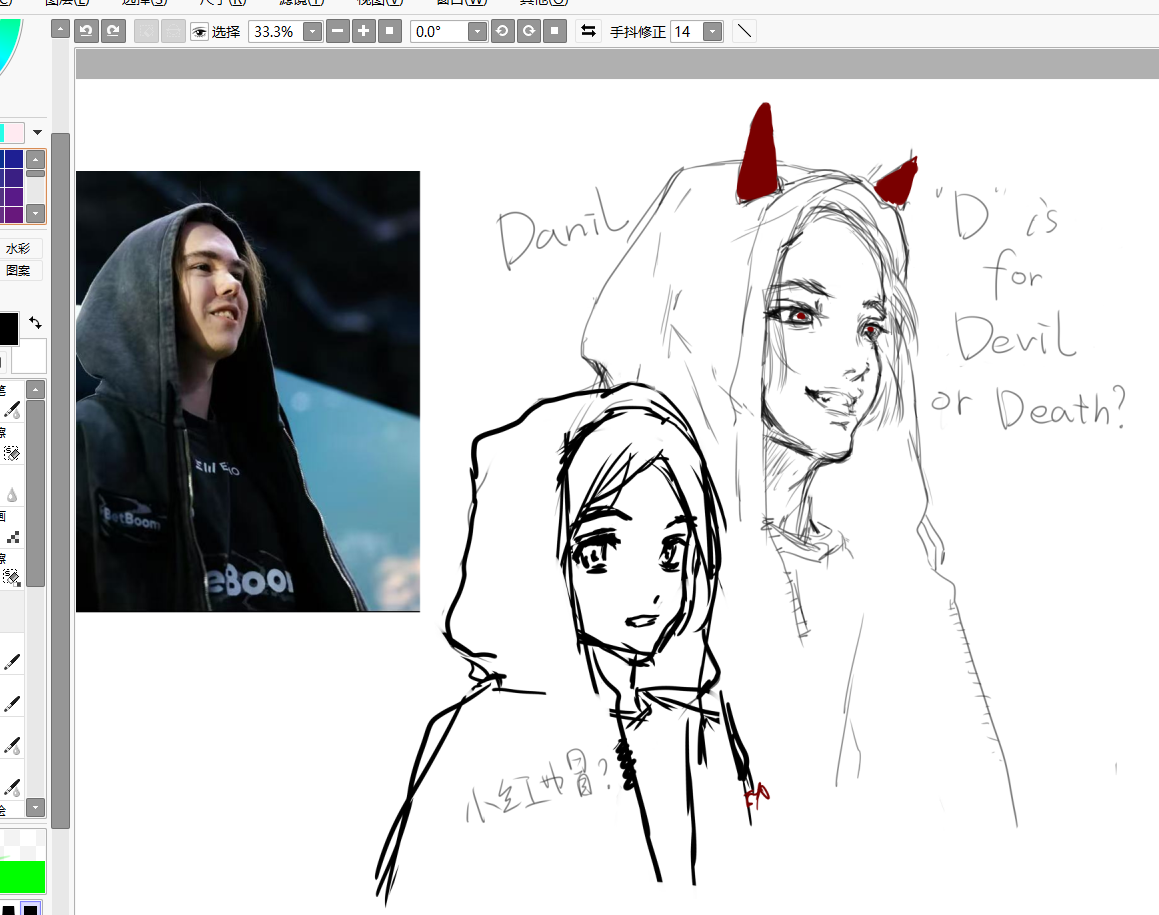Rotate canvas clockwise
The height and width of the screenshot is (915, 1159).
coord(529,31)
